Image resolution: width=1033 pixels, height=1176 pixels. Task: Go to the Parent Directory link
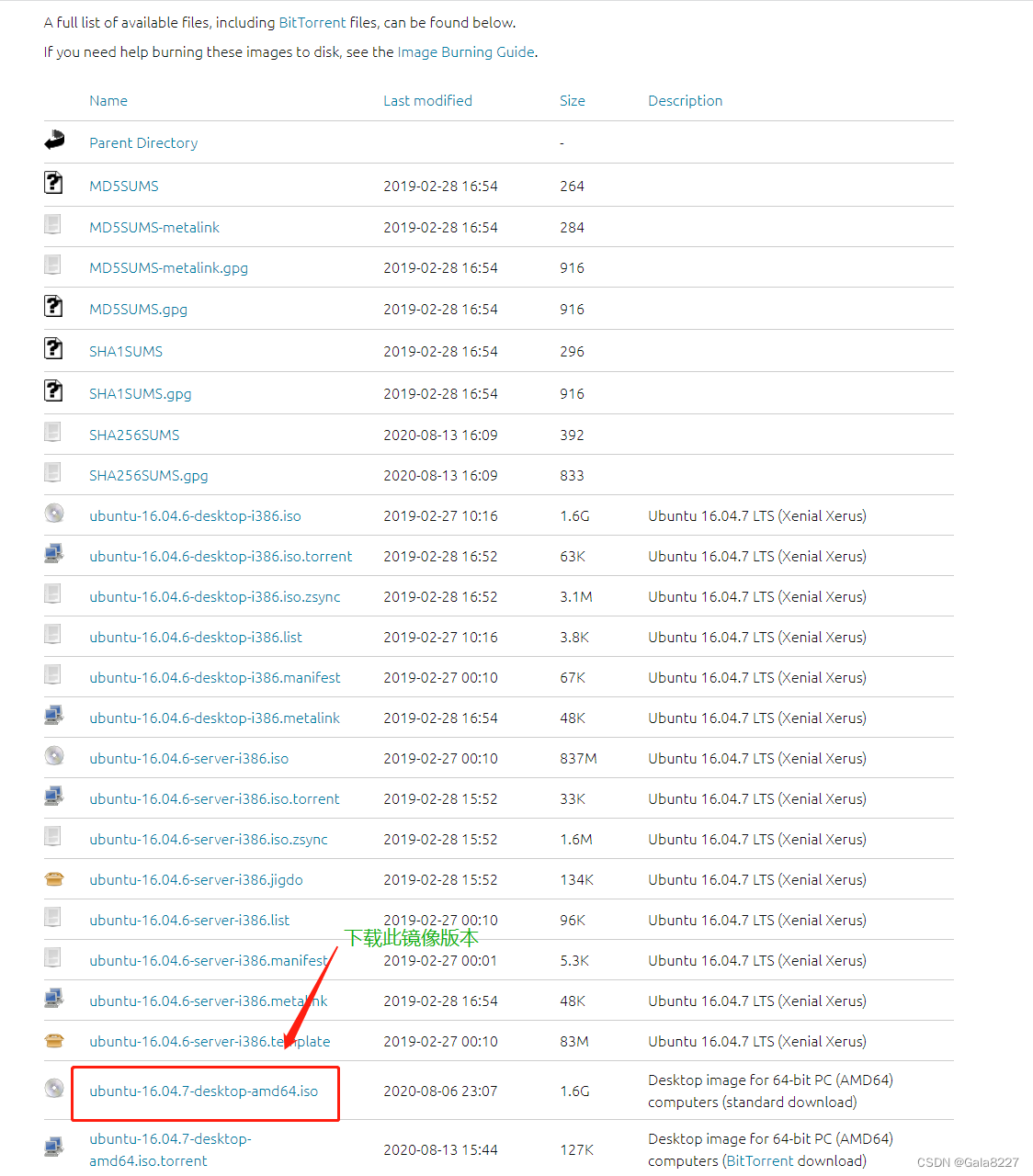click(x=143, y=143)
